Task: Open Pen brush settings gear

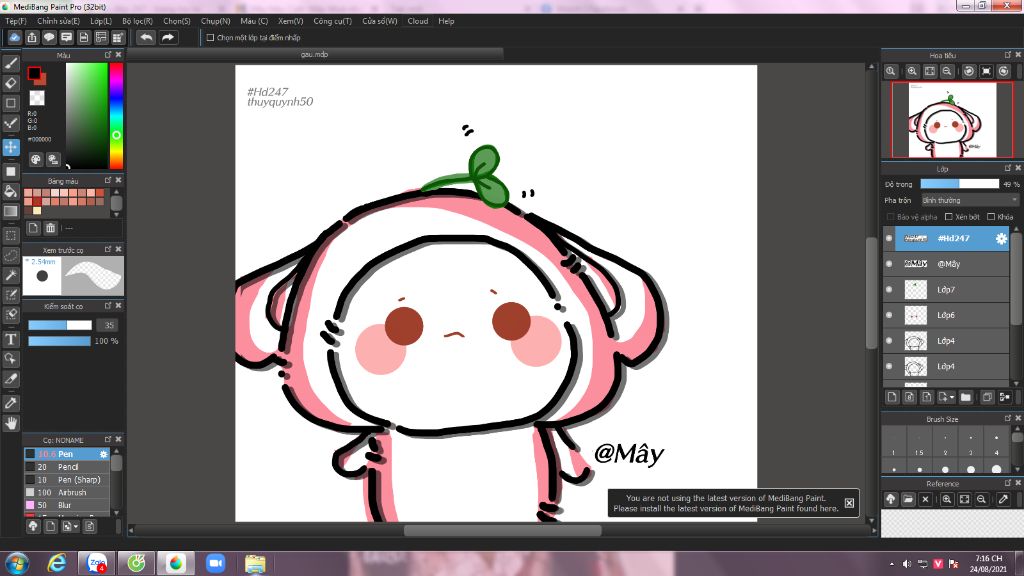Action: click(x=103, y=454)
